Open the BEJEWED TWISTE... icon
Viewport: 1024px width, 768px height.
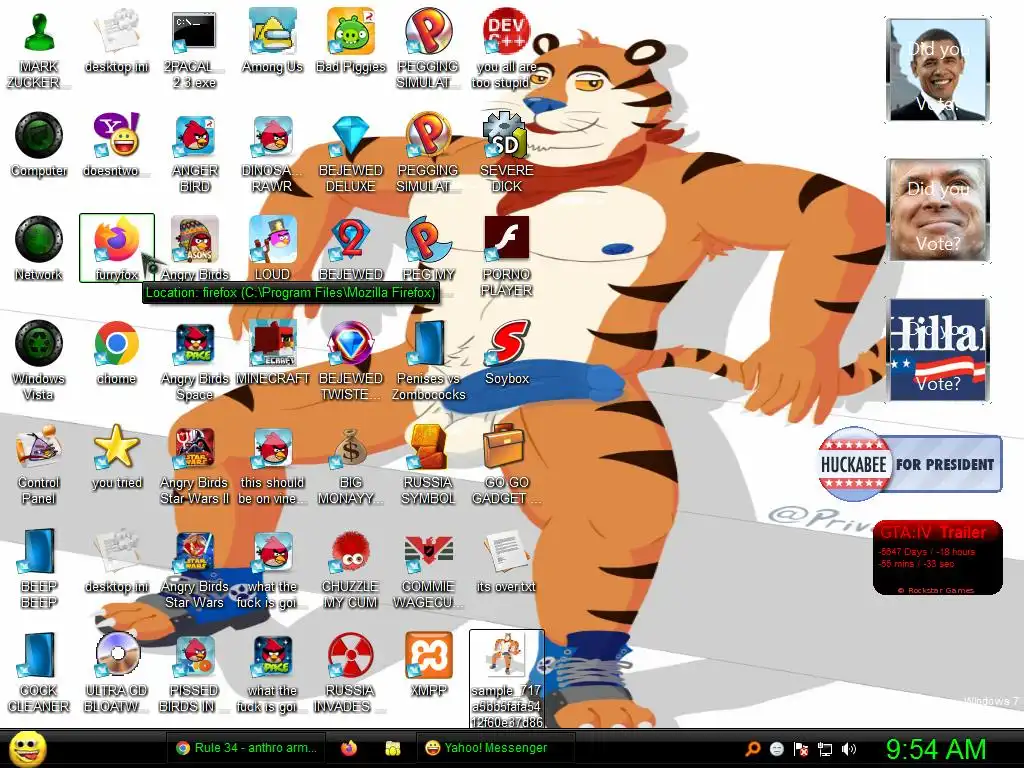point(351,344)
